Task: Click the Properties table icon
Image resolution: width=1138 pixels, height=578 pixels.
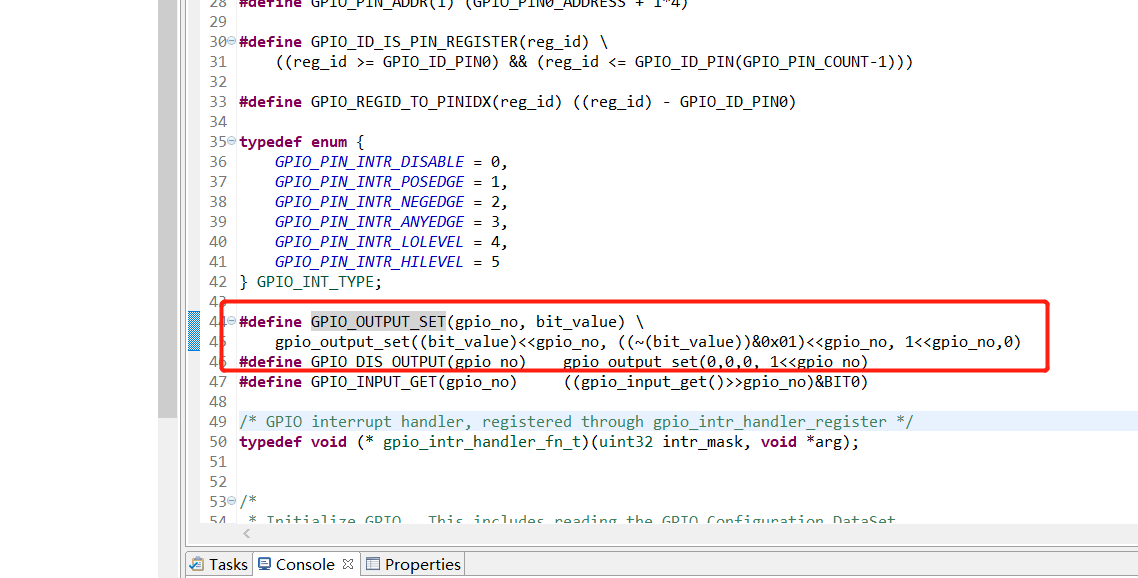Action: pos(373,564)
